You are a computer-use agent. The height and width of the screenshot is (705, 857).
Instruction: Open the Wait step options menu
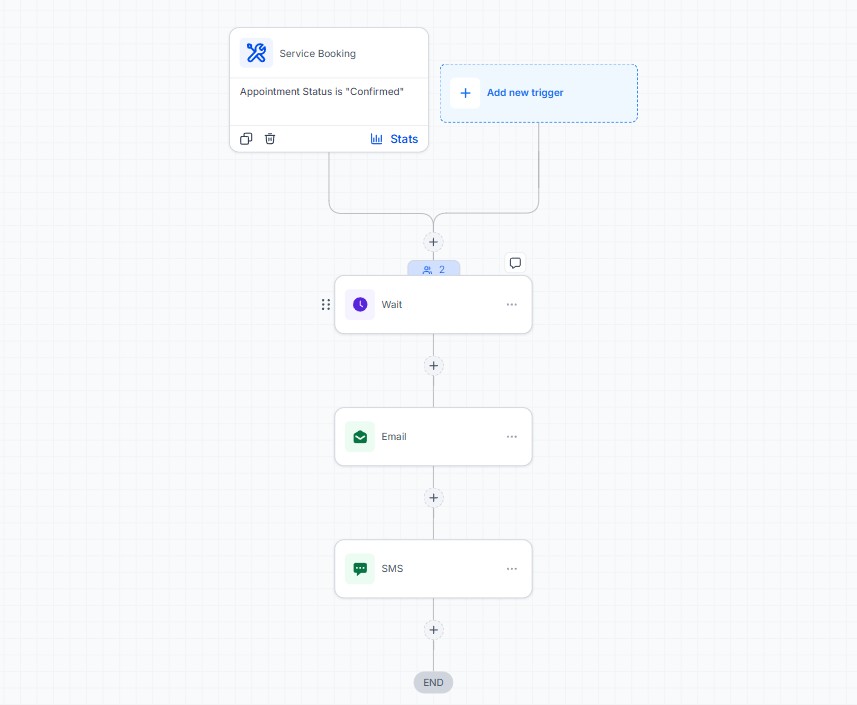[512, 304]
